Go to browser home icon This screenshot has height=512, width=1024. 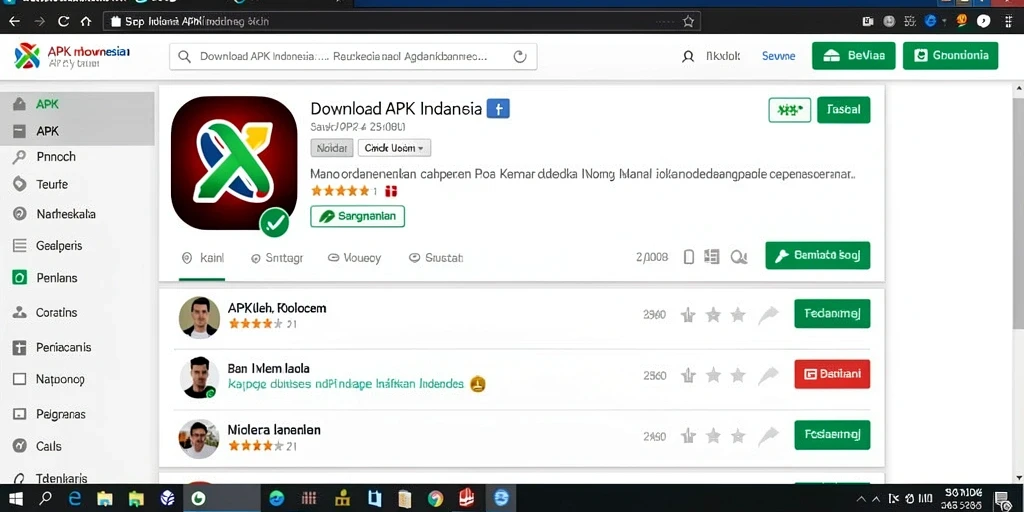point(86,22)
